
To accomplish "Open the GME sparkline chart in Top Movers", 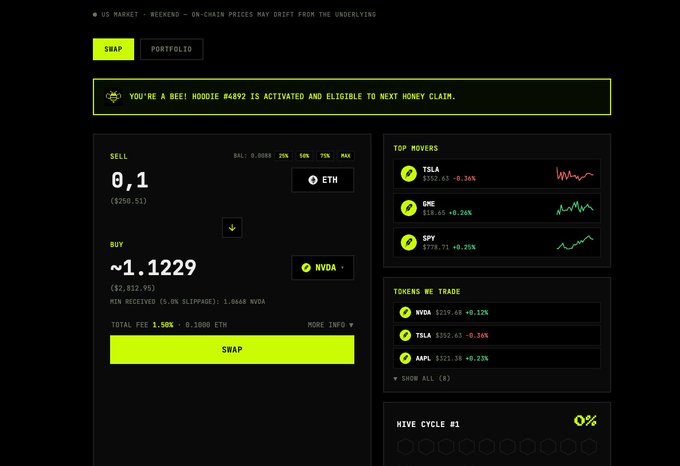I will (575, 208).
